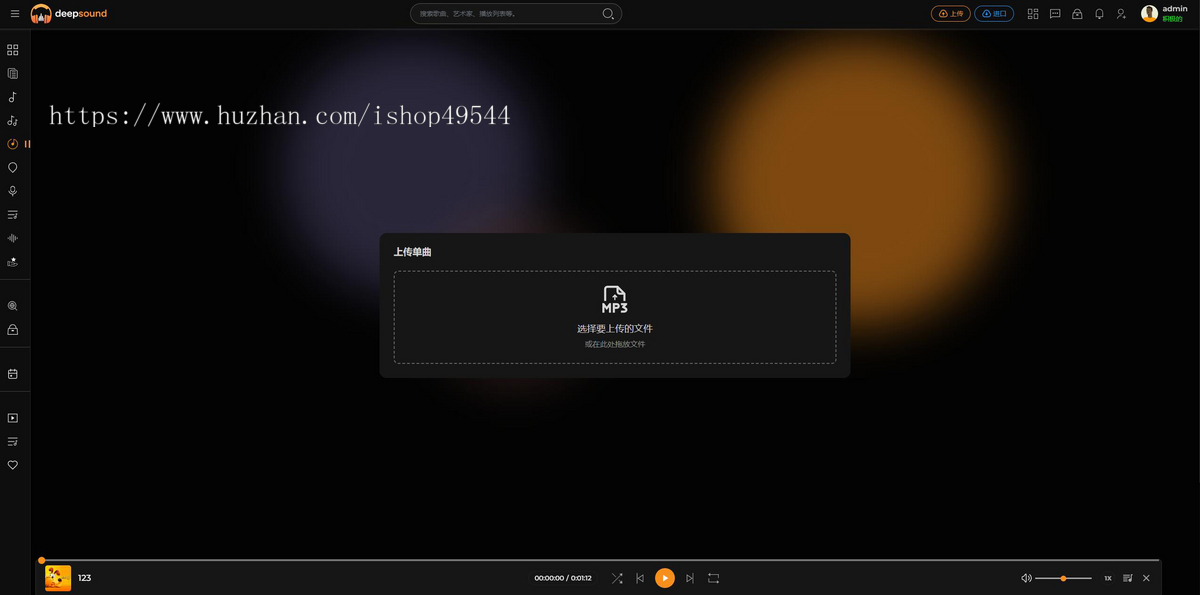Open the calendar icon in sidebar
The width and height of the screenshot is (1200, 595).
13,374
